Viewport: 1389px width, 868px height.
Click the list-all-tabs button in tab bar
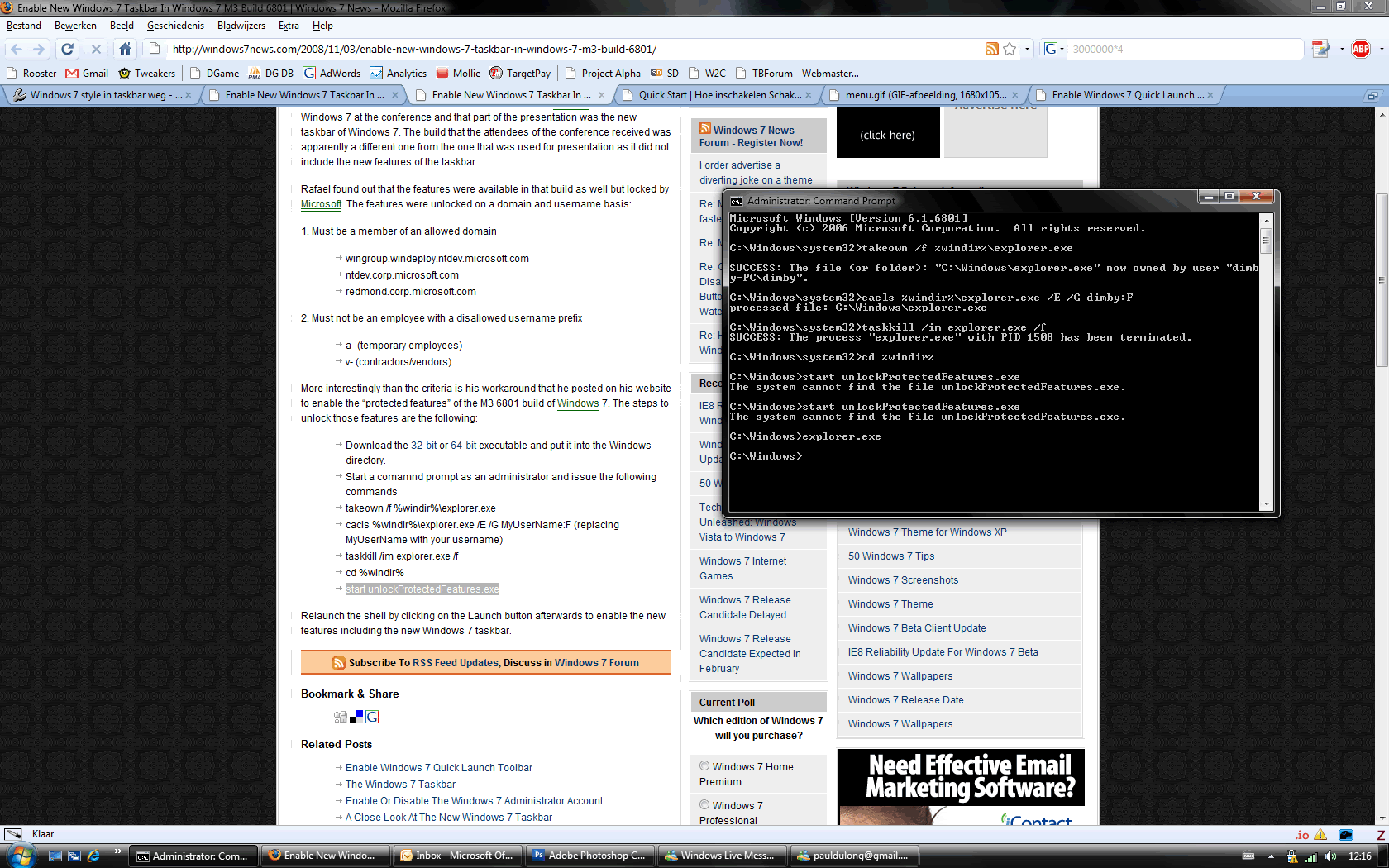[1372, 95]
